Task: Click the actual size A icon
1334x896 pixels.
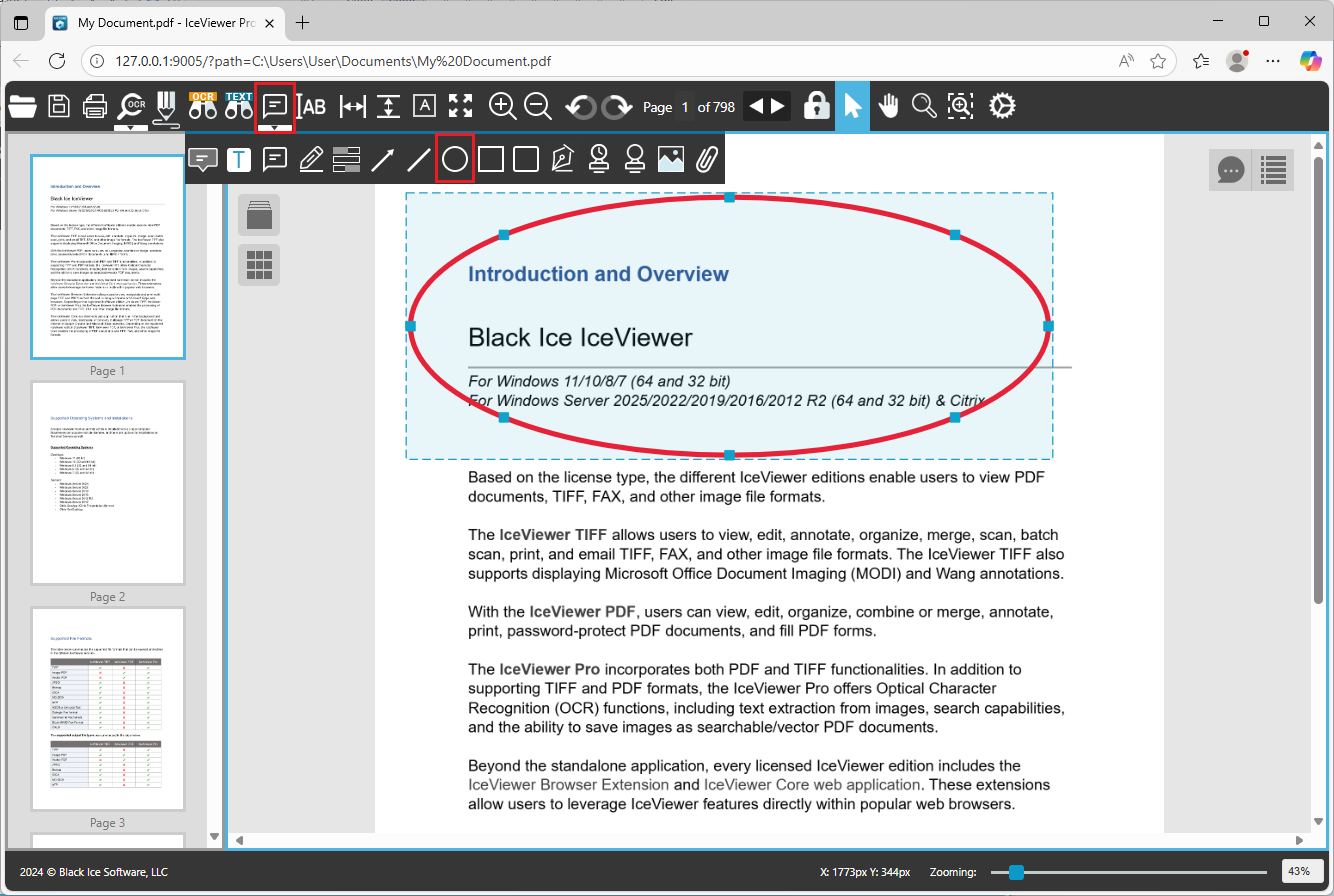Action: [425, 107]
